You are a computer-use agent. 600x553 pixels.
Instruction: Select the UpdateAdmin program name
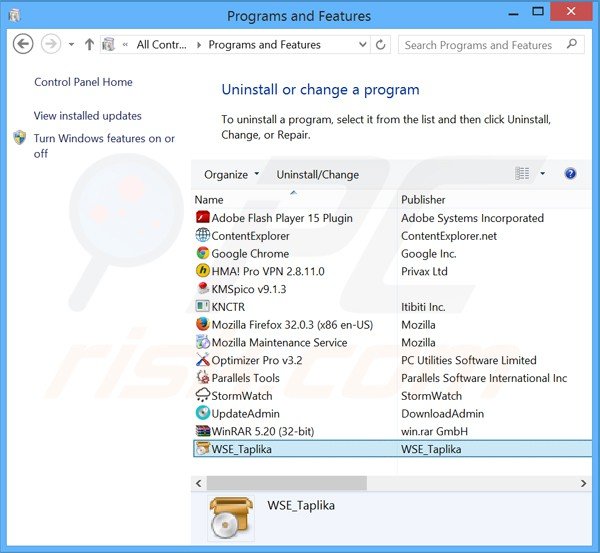pos(245,414)
